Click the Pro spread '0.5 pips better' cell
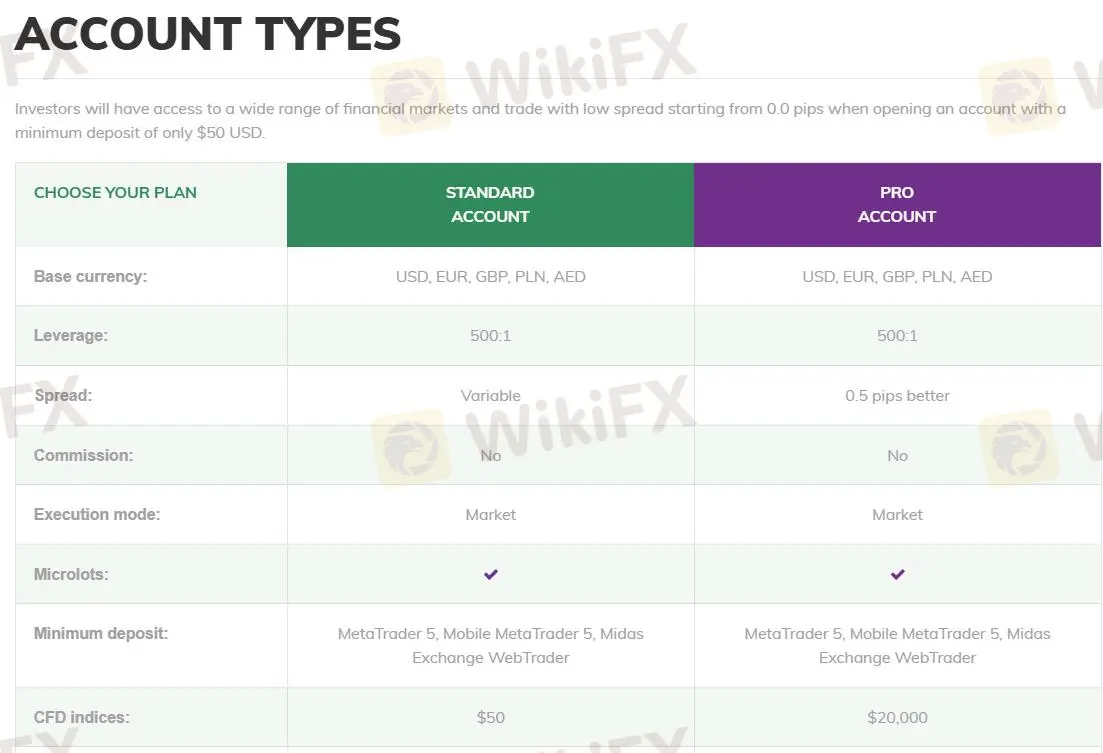Viewport: 1103px width, 753px height. point(897,395)
